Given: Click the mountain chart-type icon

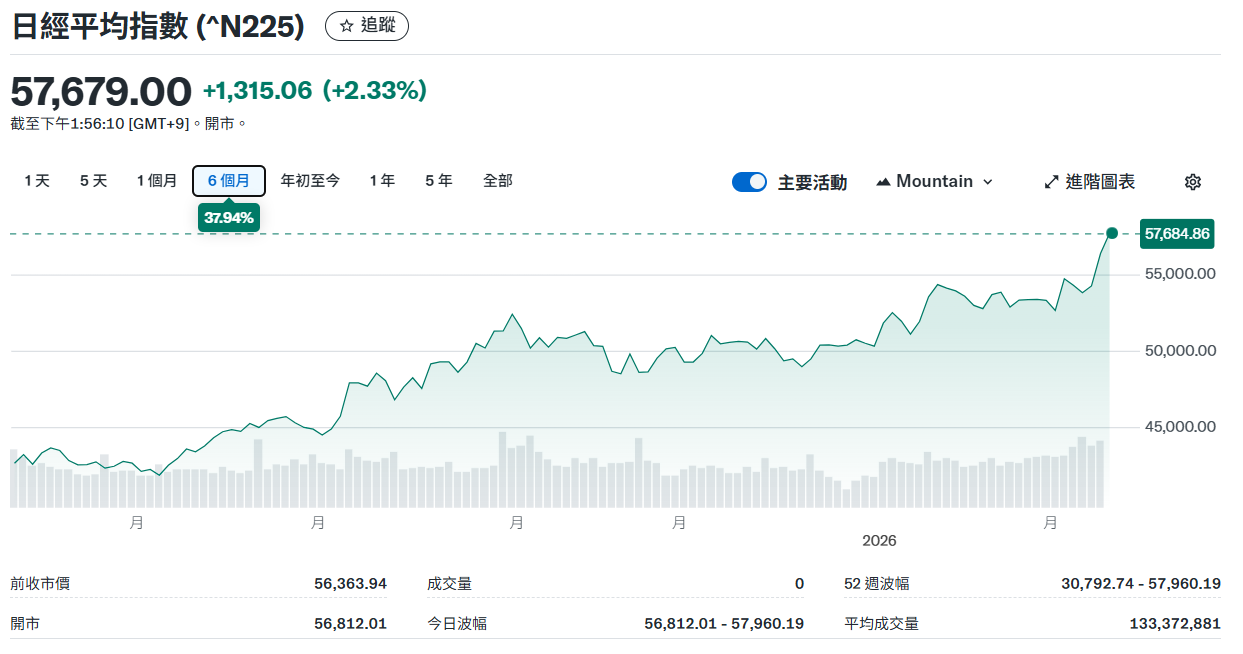Looking at the screenshot, I should click(883, 182).
